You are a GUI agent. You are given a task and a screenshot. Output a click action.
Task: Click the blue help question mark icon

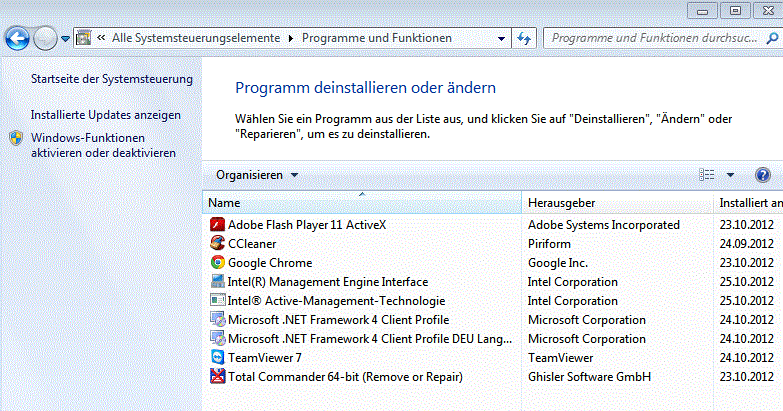pyautogui.click(x=763, y=175)
